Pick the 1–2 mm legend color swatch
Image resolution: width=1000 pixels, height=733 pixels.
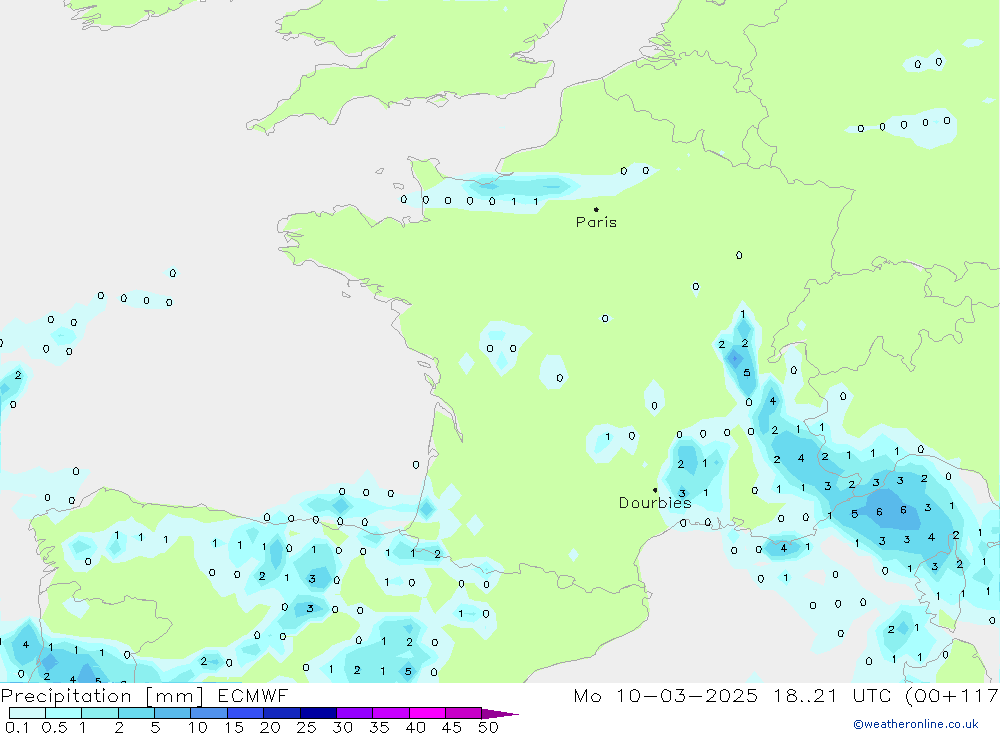coord(100,713)
